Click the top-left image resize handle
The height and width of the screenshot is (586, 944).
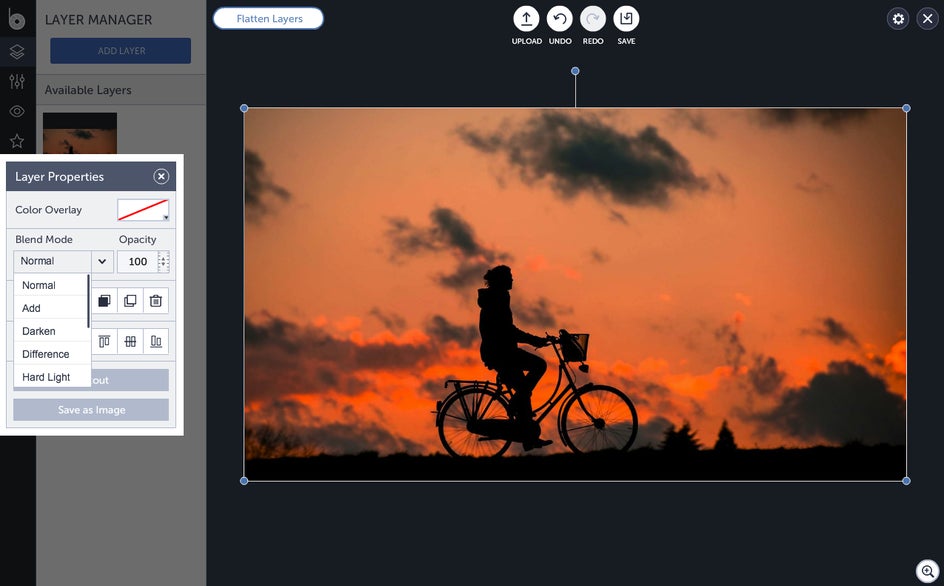[244, 108]
